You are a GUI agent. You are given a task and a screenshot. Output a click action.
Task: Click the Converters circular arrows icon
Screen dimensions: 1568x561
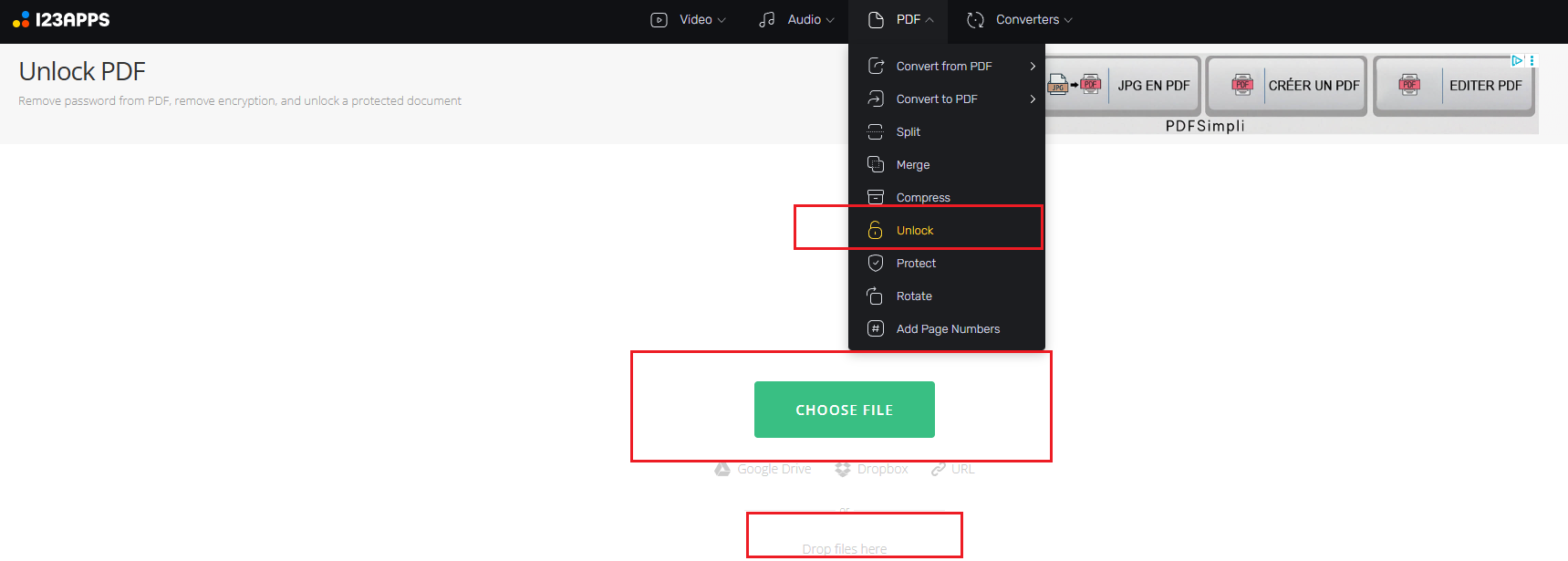[x=975, y=19]
